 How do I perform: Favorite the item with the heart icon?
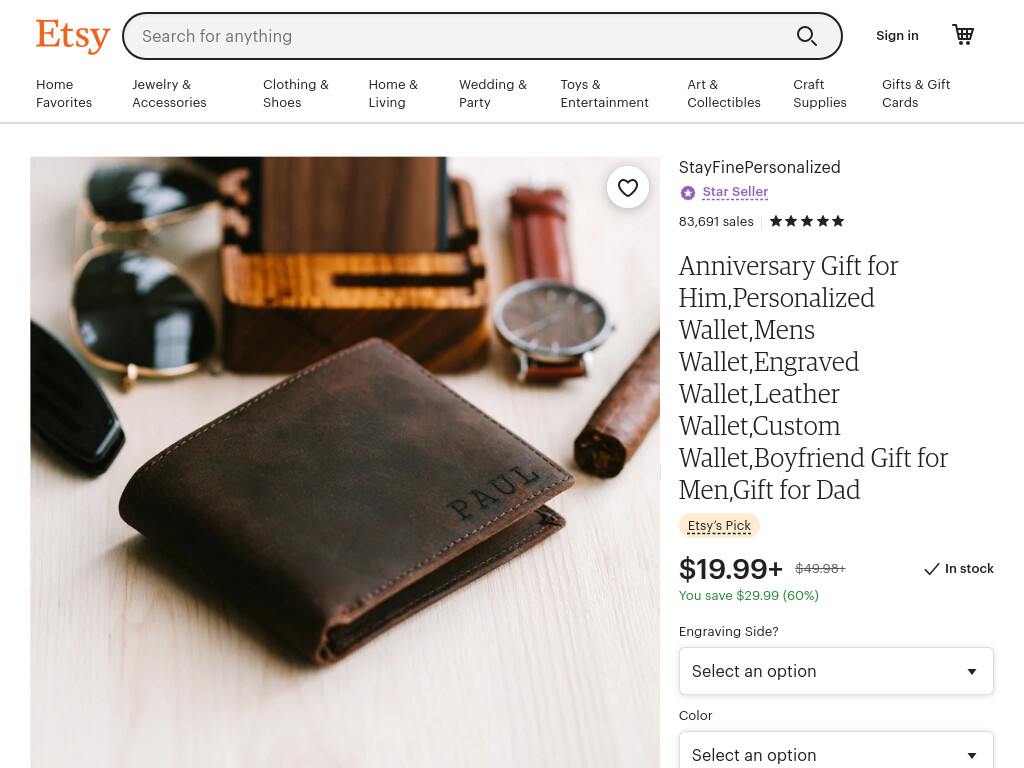(x=628, y=188)
